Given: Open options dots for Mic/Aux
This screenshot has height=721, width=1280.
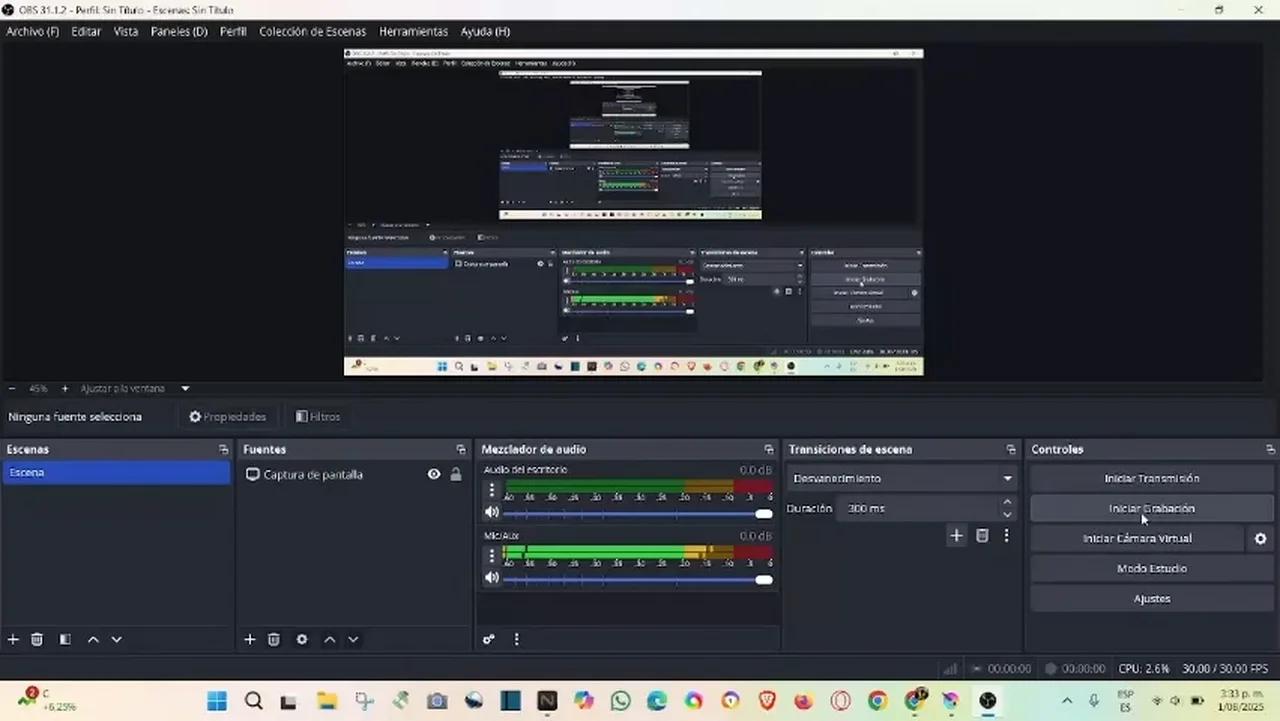Looking at the screenshot, I should click(491, 555).
